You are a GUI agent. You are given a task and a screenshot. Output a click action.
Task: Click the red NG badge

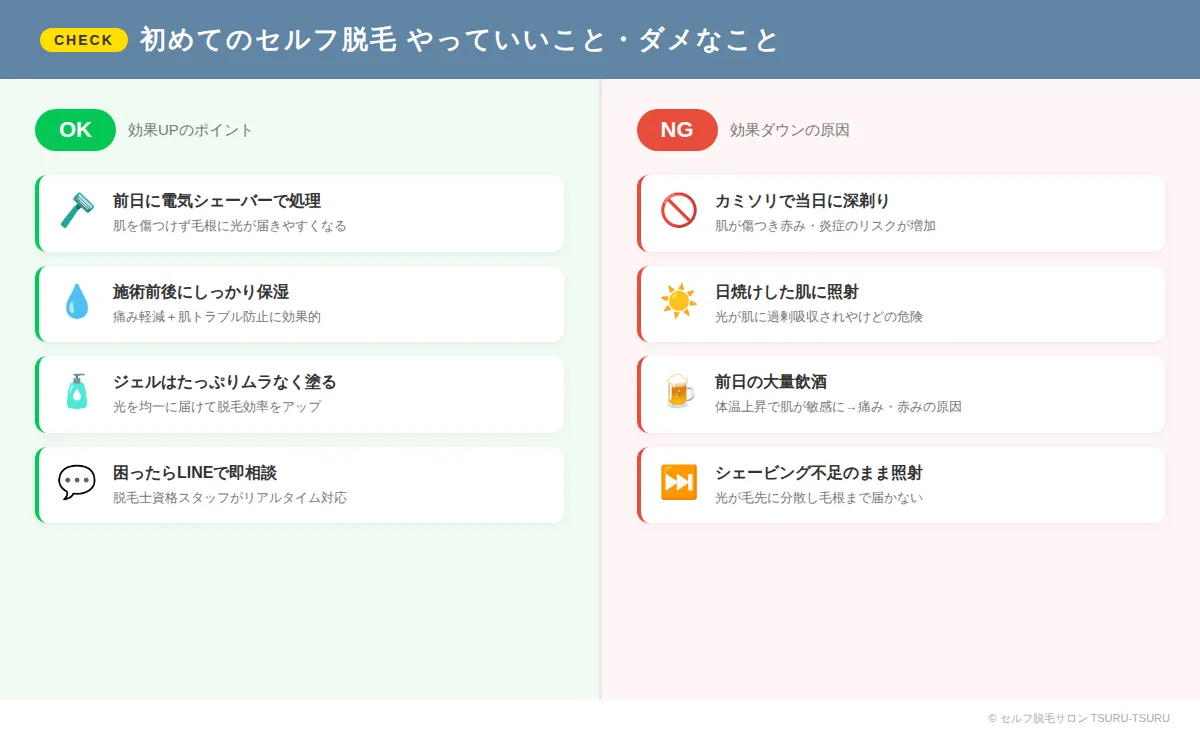click(677, 130)
